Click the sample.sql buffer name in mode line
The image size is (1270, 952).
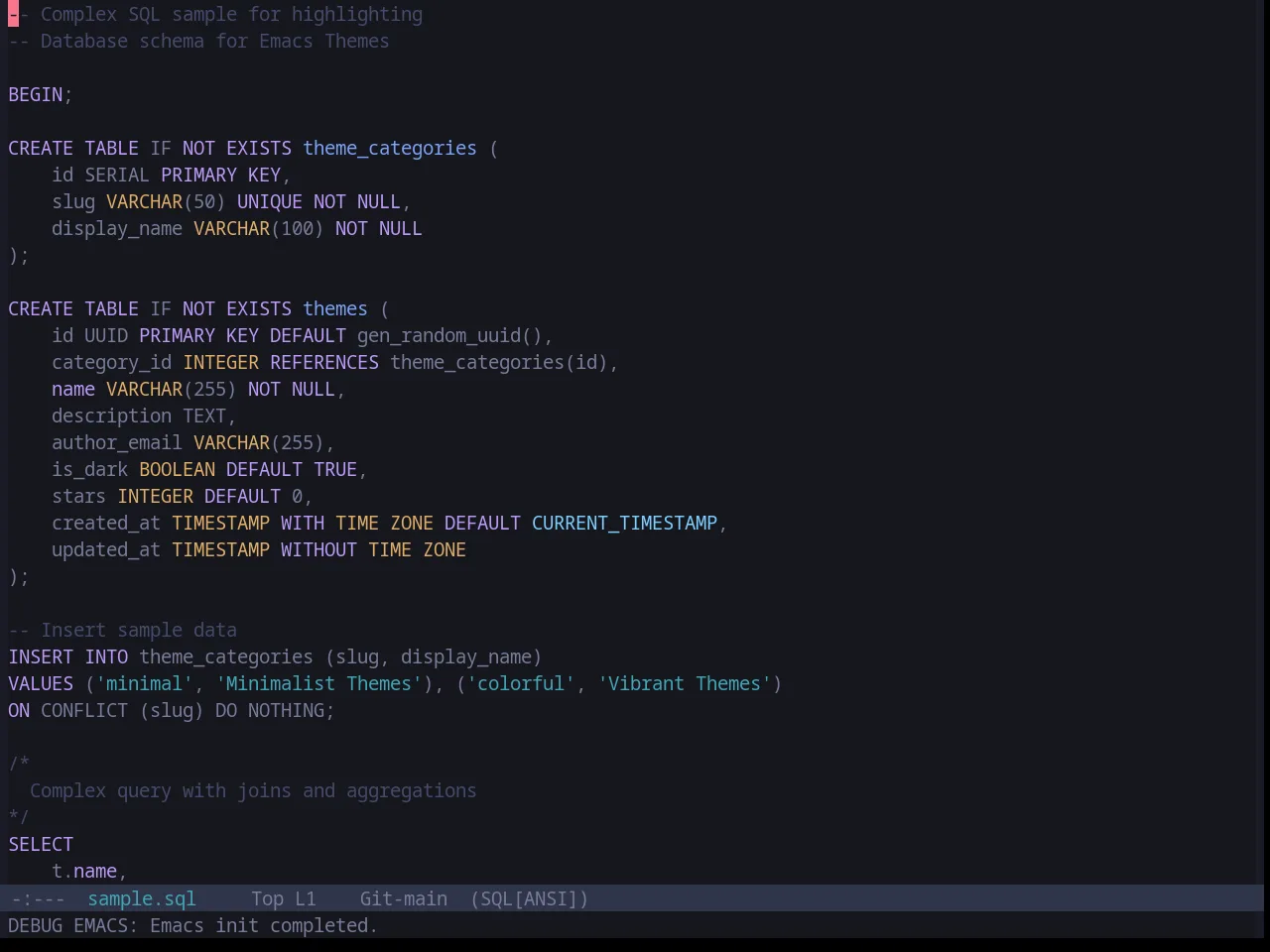coord(142,898)
